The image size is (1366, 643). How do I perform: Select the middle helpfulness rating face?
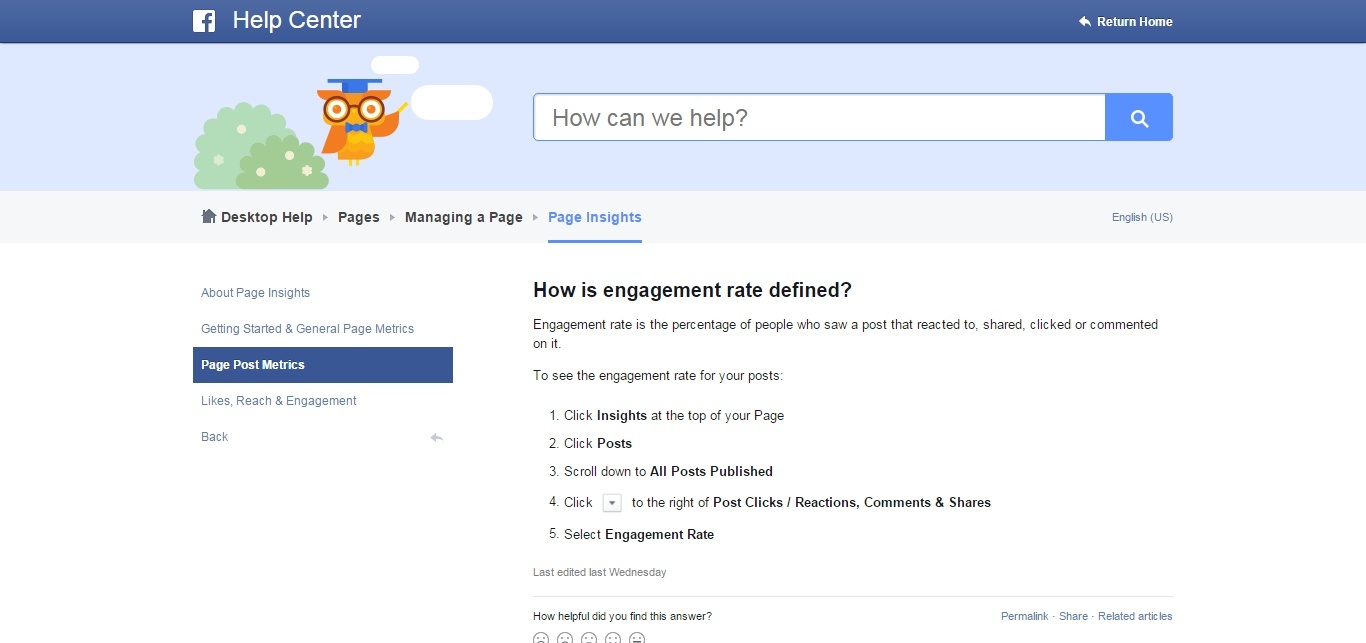point(589,638)
